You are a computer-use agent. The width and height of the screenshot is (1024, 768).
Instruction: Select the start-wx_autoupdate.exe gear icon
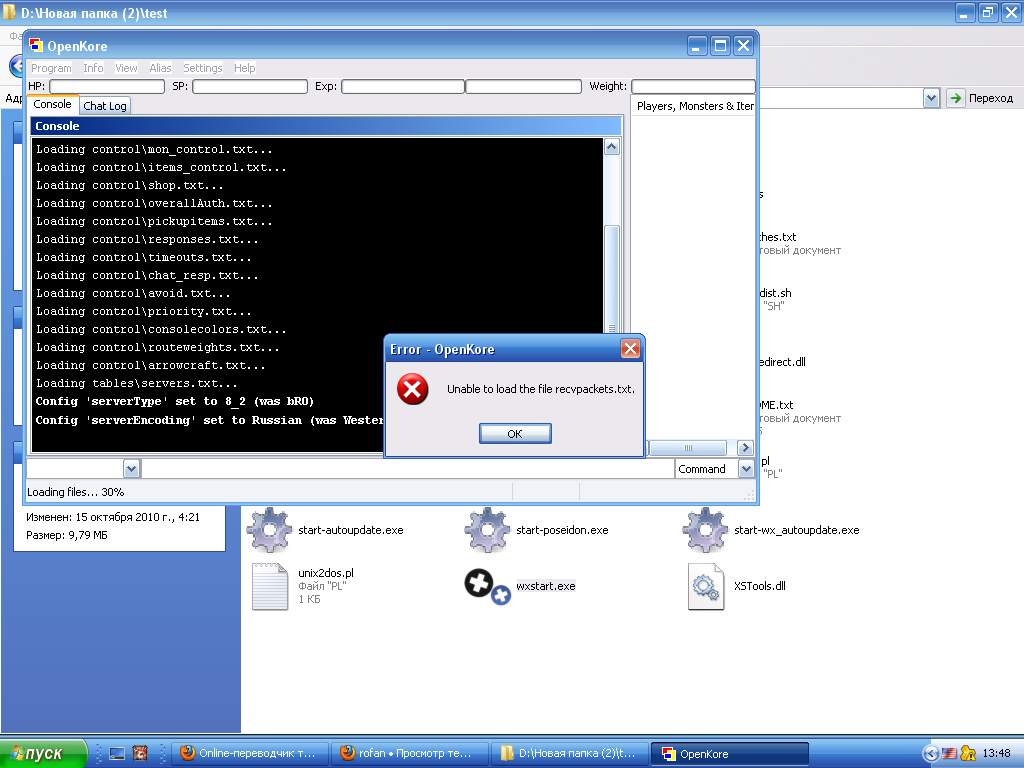coord(705,530)
